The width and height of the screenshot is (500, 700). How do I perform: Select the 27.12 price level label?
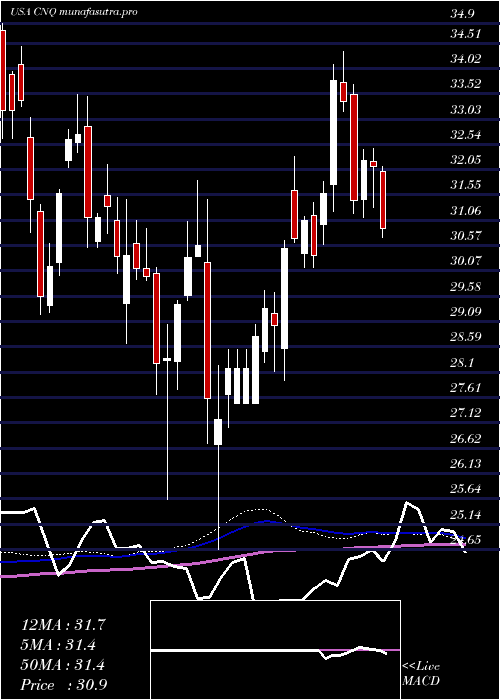tap(466, 413)
